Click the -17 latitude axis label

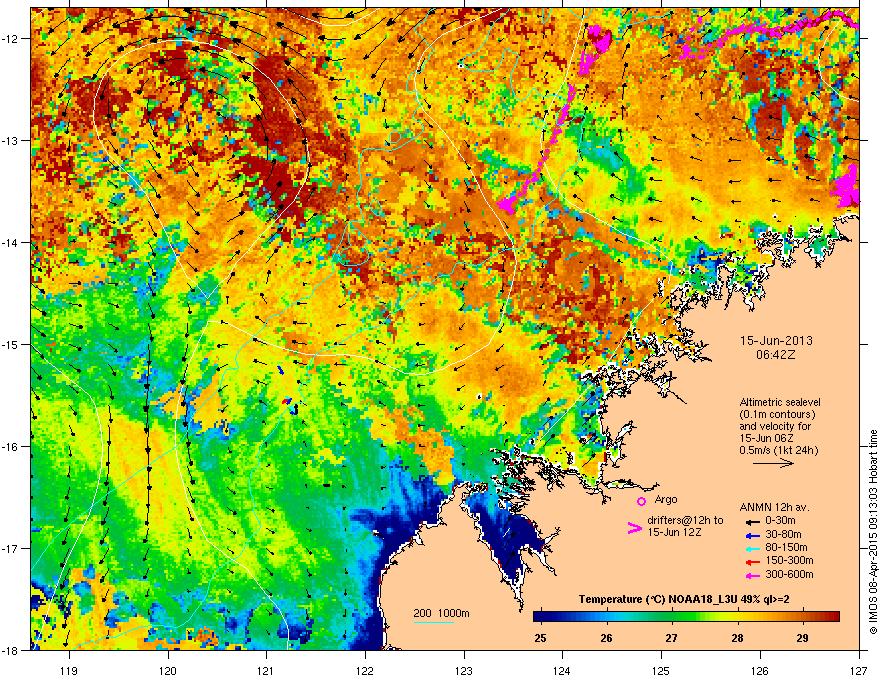click(11, 549)
